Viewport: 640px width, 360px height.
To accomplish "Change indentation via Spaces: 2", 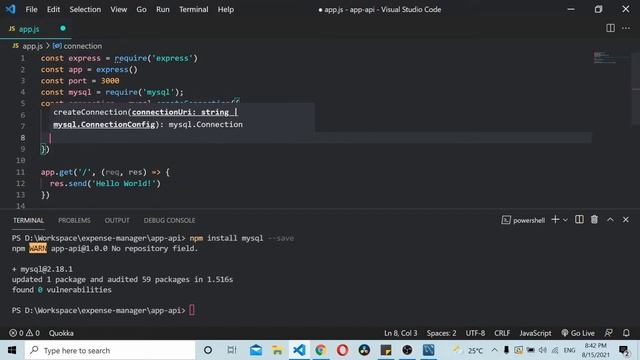I will click(x=442, y=333).
